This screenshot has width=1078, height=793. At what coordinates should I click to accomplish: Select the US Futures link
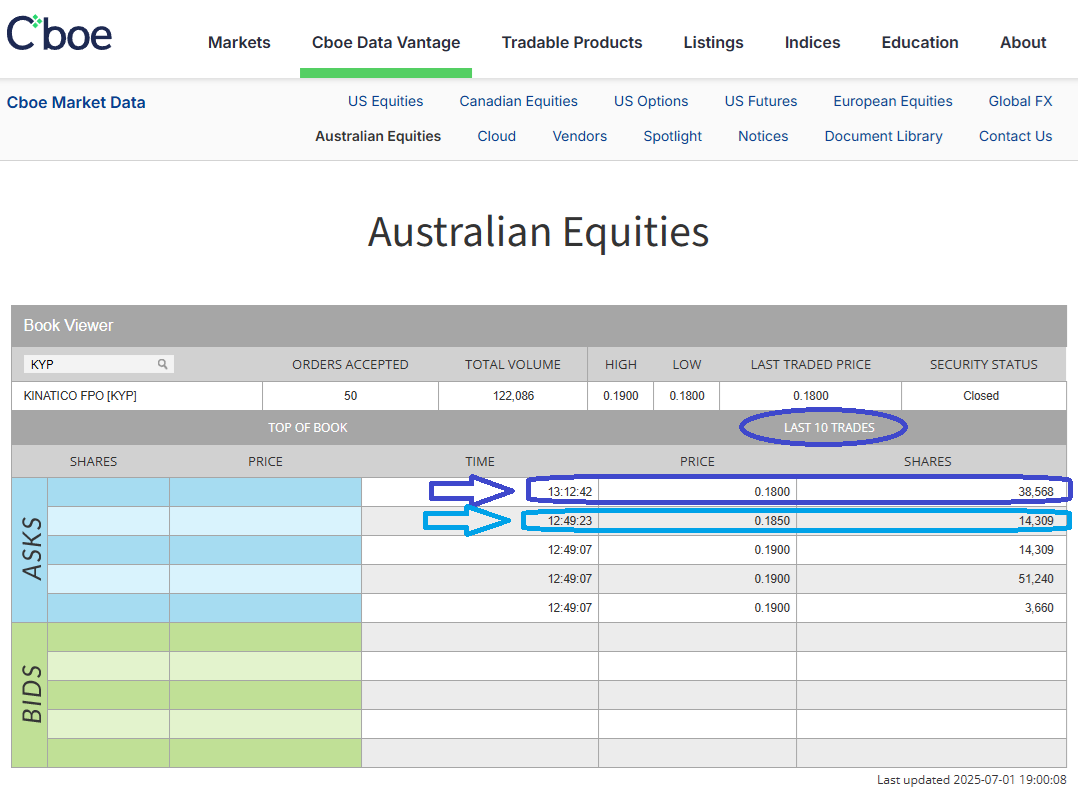click(761, 101)
